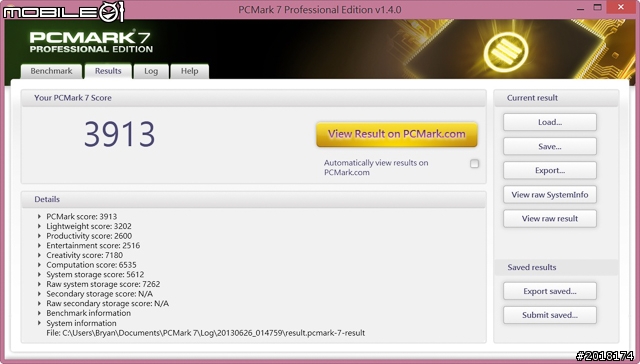Viewport: 640px width, 364px height.
Task: Click Export saved... button
Action: pyautogui.click(x=550, y=291)
